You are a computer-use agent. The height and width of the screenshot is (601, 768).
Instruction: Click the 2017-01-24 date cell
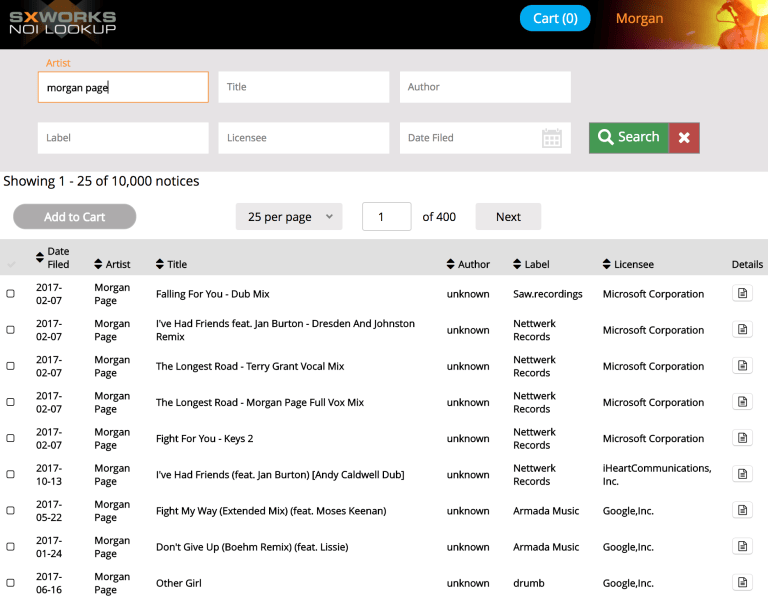click(49, 547)
